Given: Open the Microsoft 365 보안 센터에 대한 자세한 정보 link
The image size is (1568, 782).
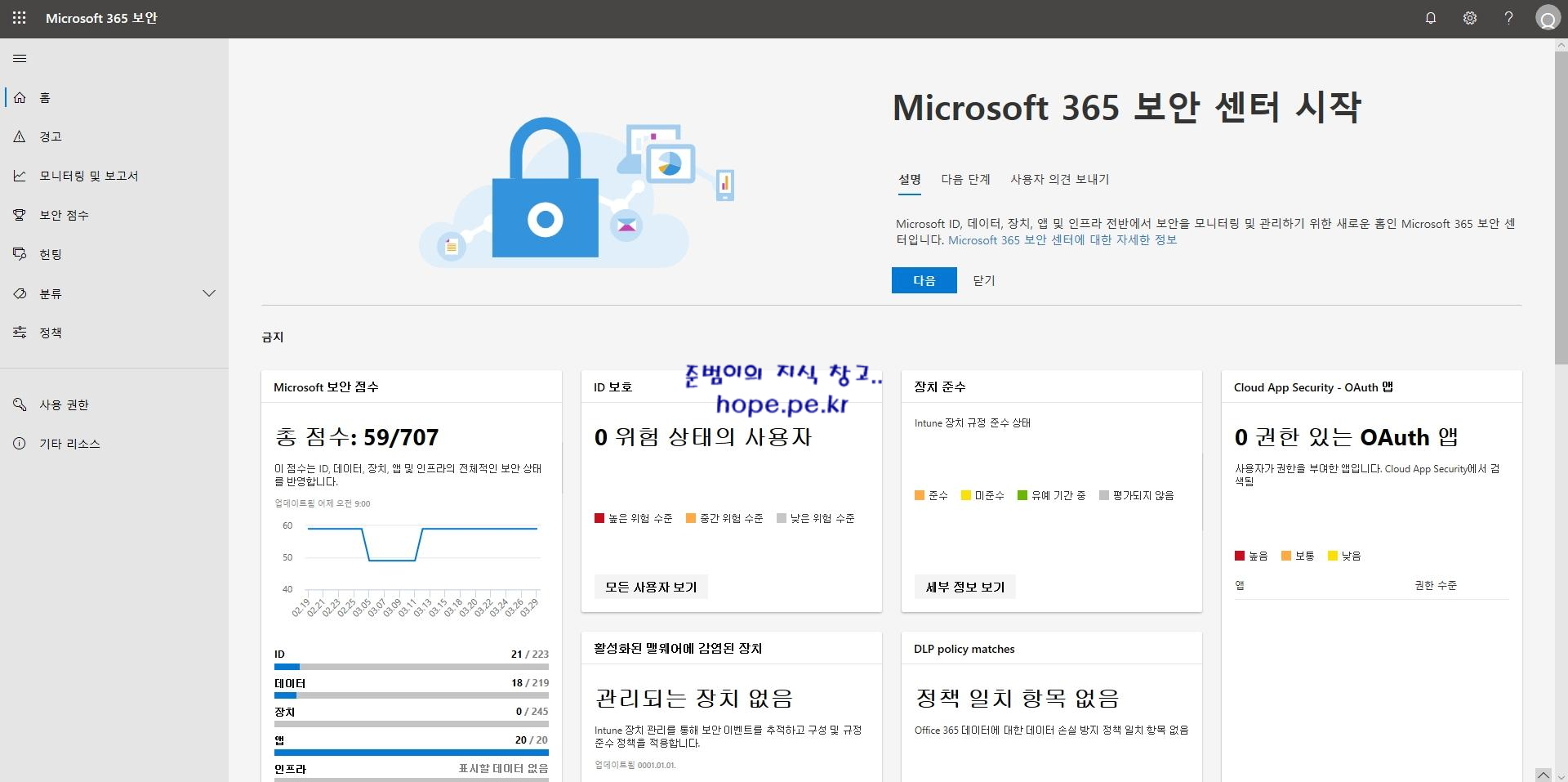Looking at the screenshot, I should point(1062,240).
